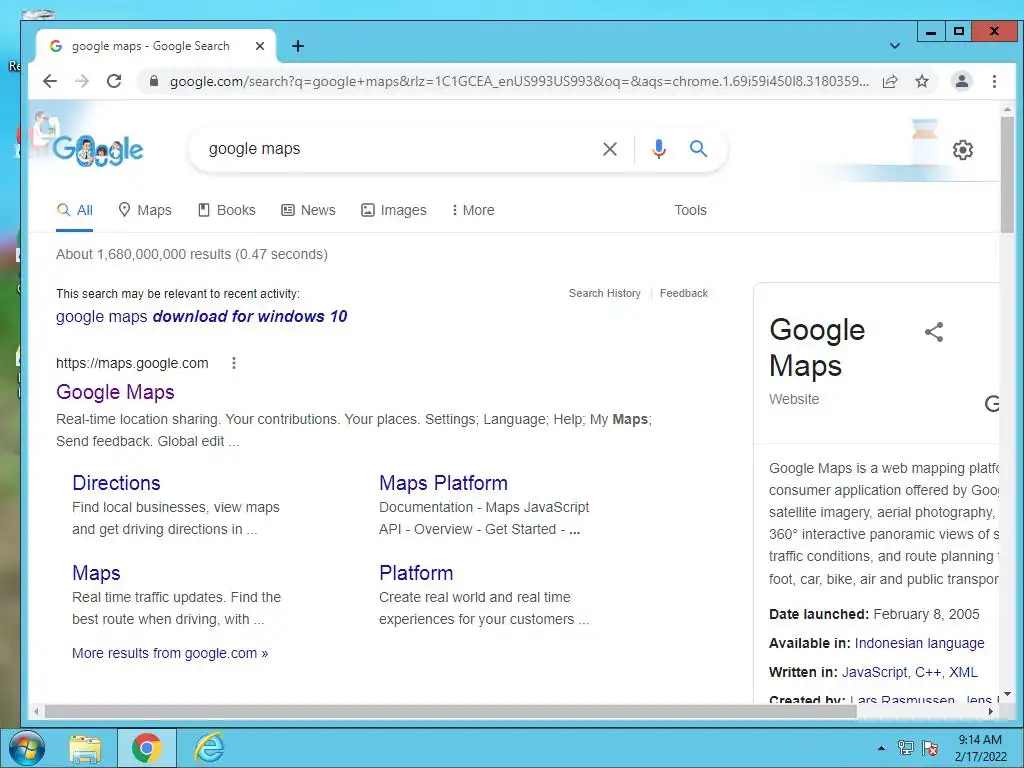The image size is (1024, 768).
Task: Click the Google doodle logo
Action: 98,149
